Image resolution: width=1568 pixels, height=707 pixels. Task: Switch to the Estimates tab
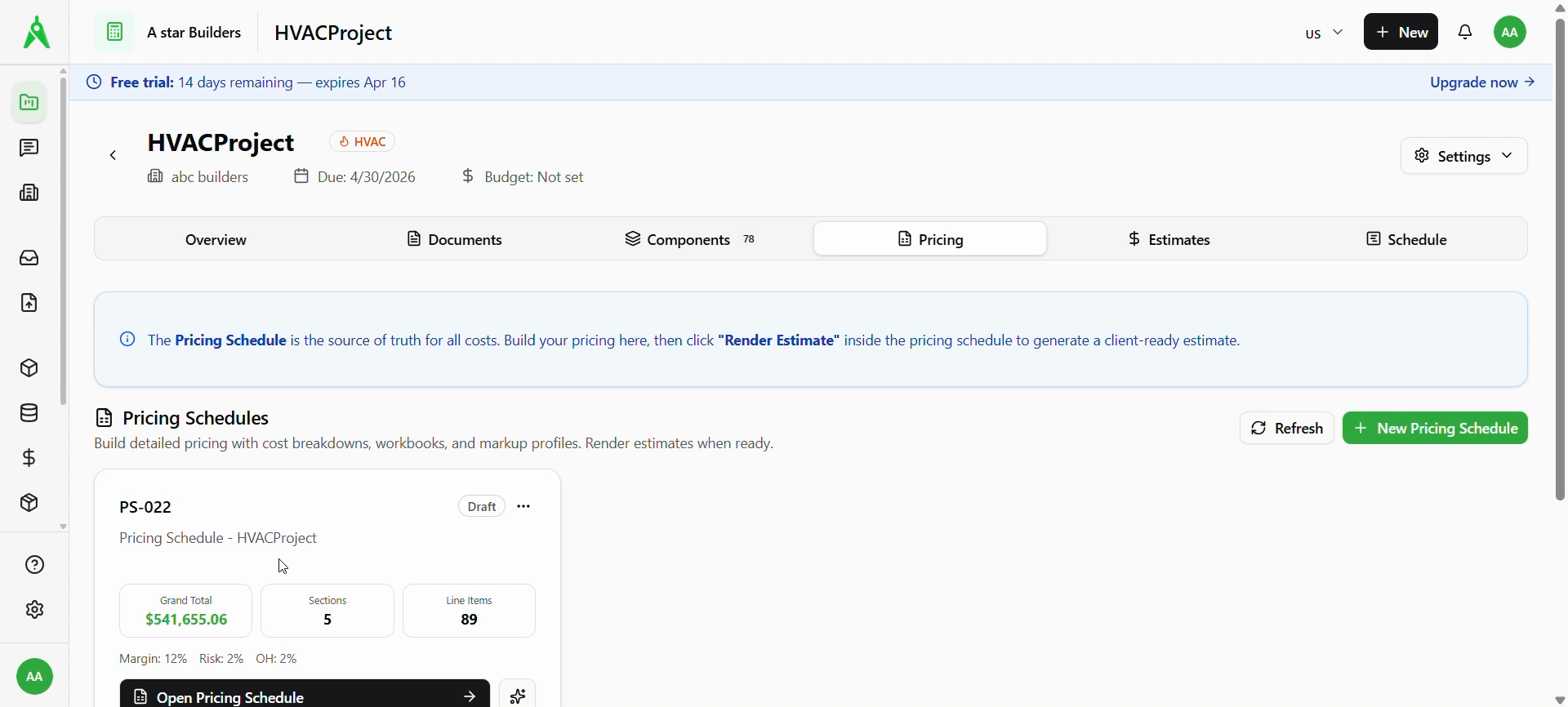(1169, 239)
